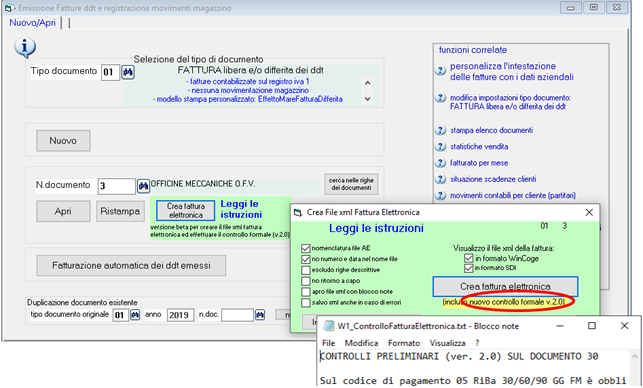This screenshot has width=643, height=388.
Task: Click help icon for personalizza l'intestazione
Action: 440,71
